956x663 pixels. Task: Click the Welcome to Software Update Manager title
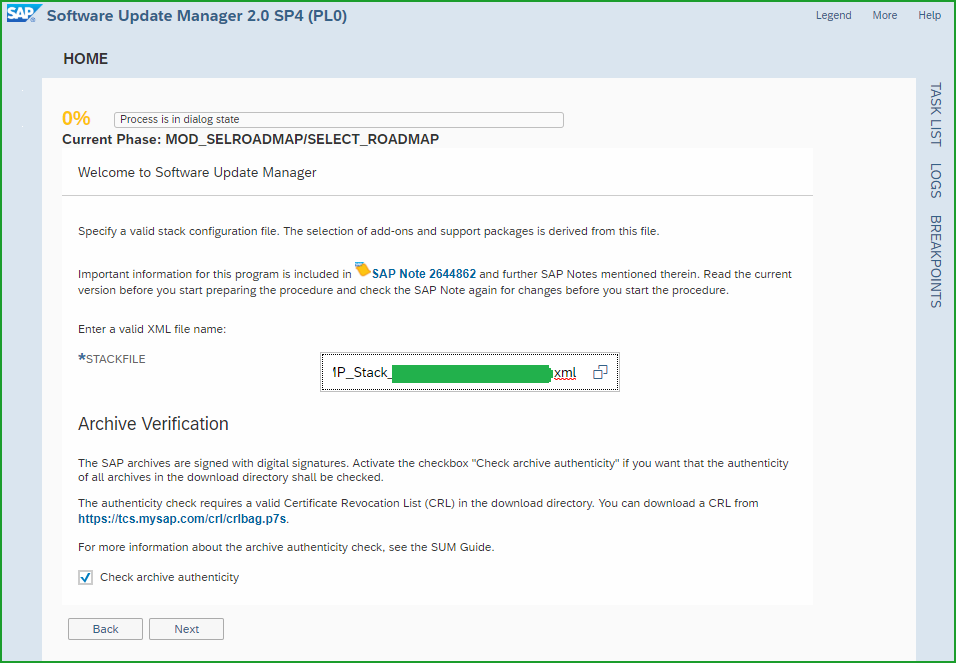[197, 173]
